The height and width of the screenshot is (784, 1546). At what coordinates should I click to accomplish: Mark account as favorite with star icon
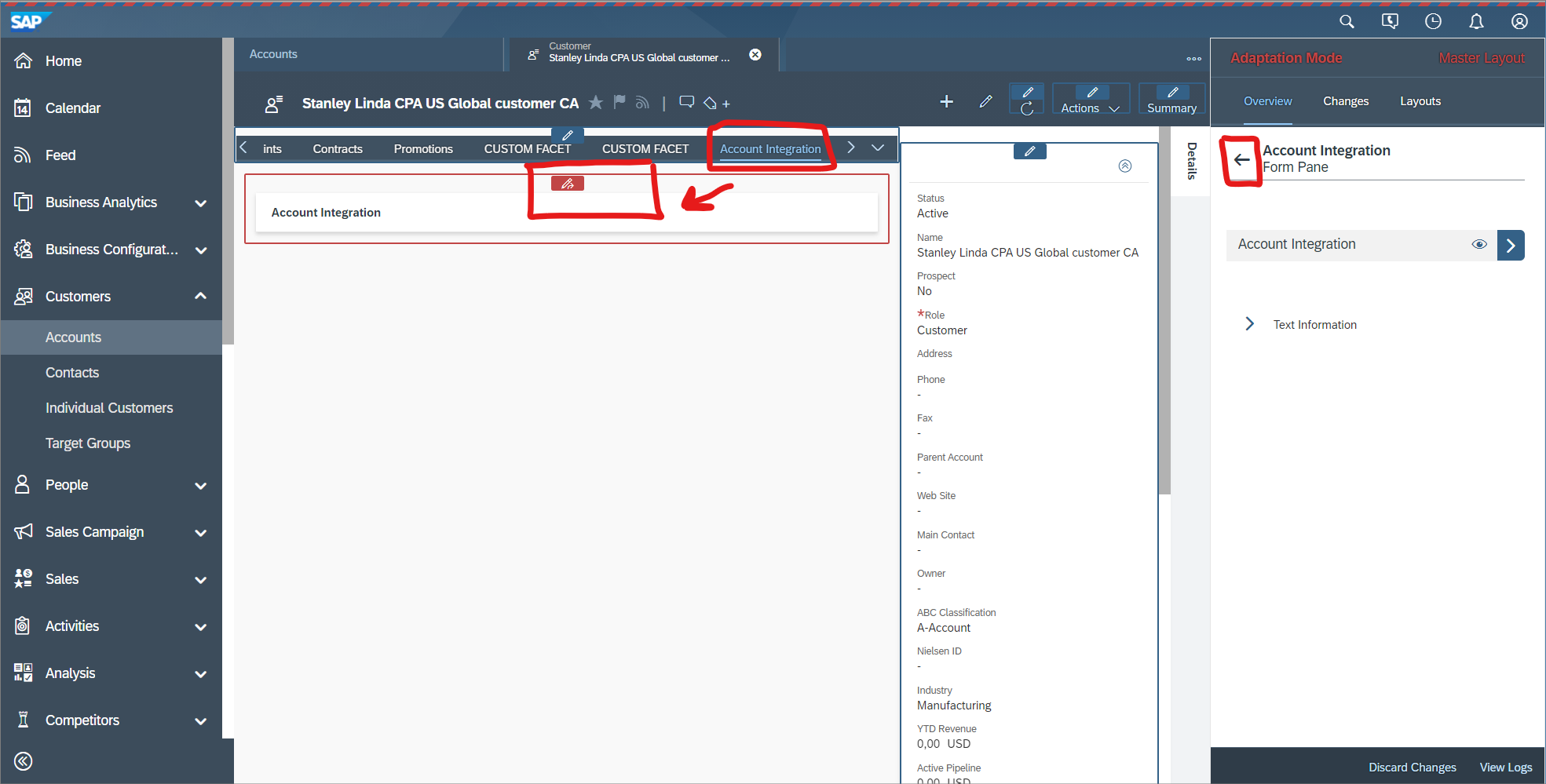tap(596, 103)
